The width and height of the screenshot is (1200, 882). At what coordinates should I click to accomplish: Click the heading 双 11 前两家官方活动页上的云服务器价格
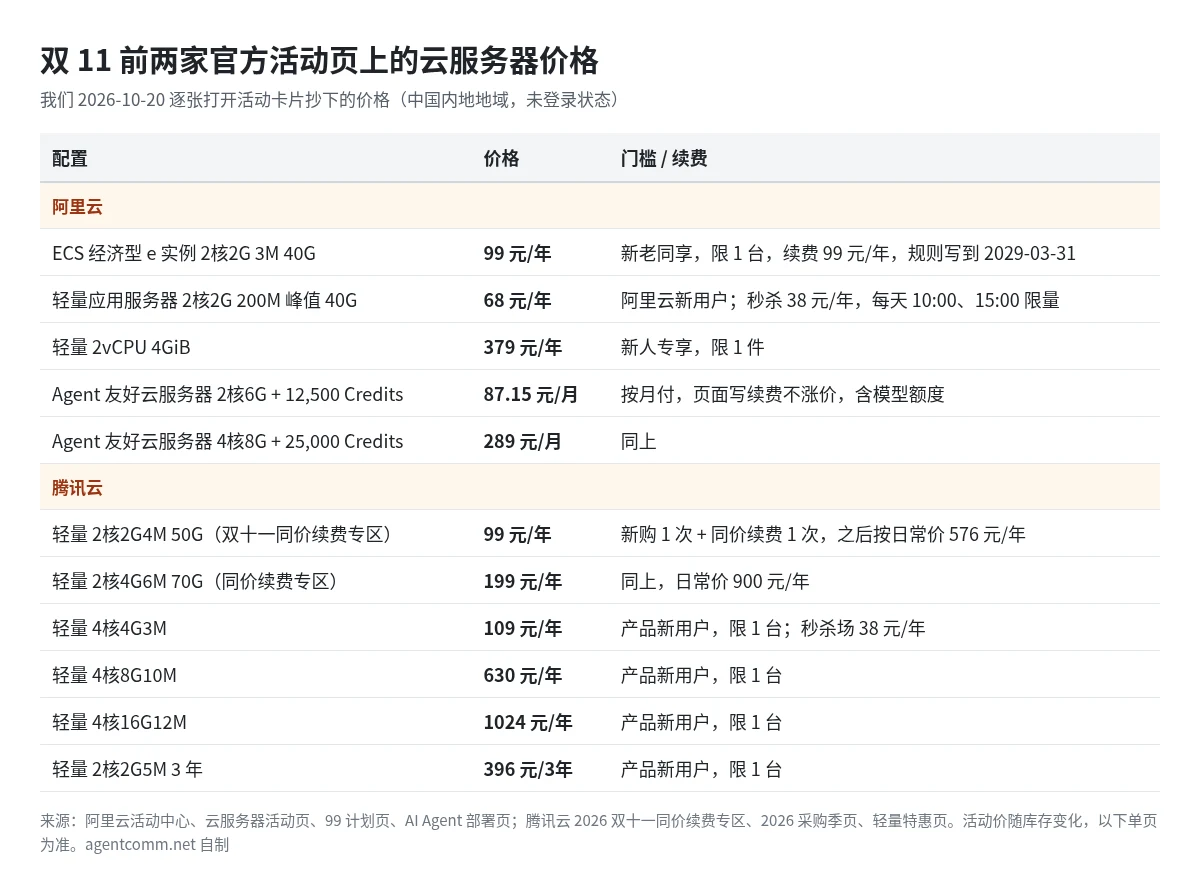coord(319,60)
